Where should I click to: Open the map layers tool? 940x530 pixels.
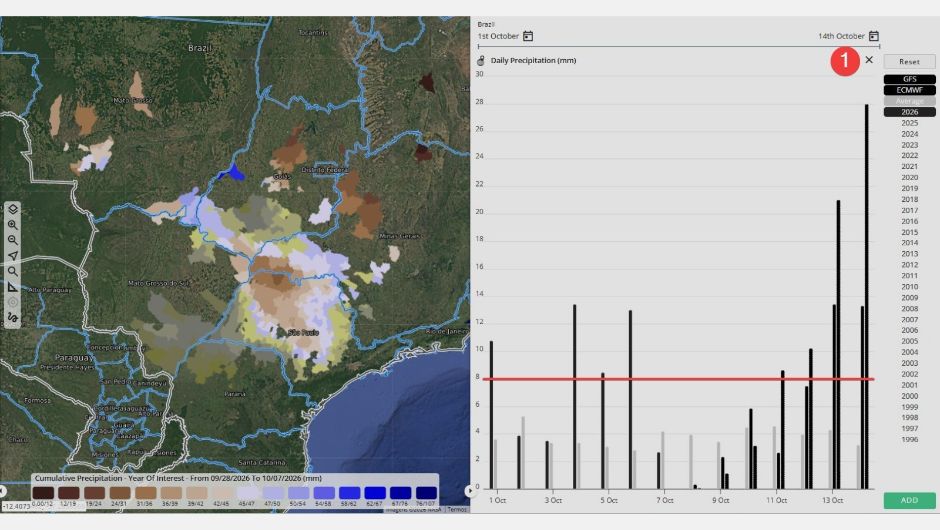(13, 209)
